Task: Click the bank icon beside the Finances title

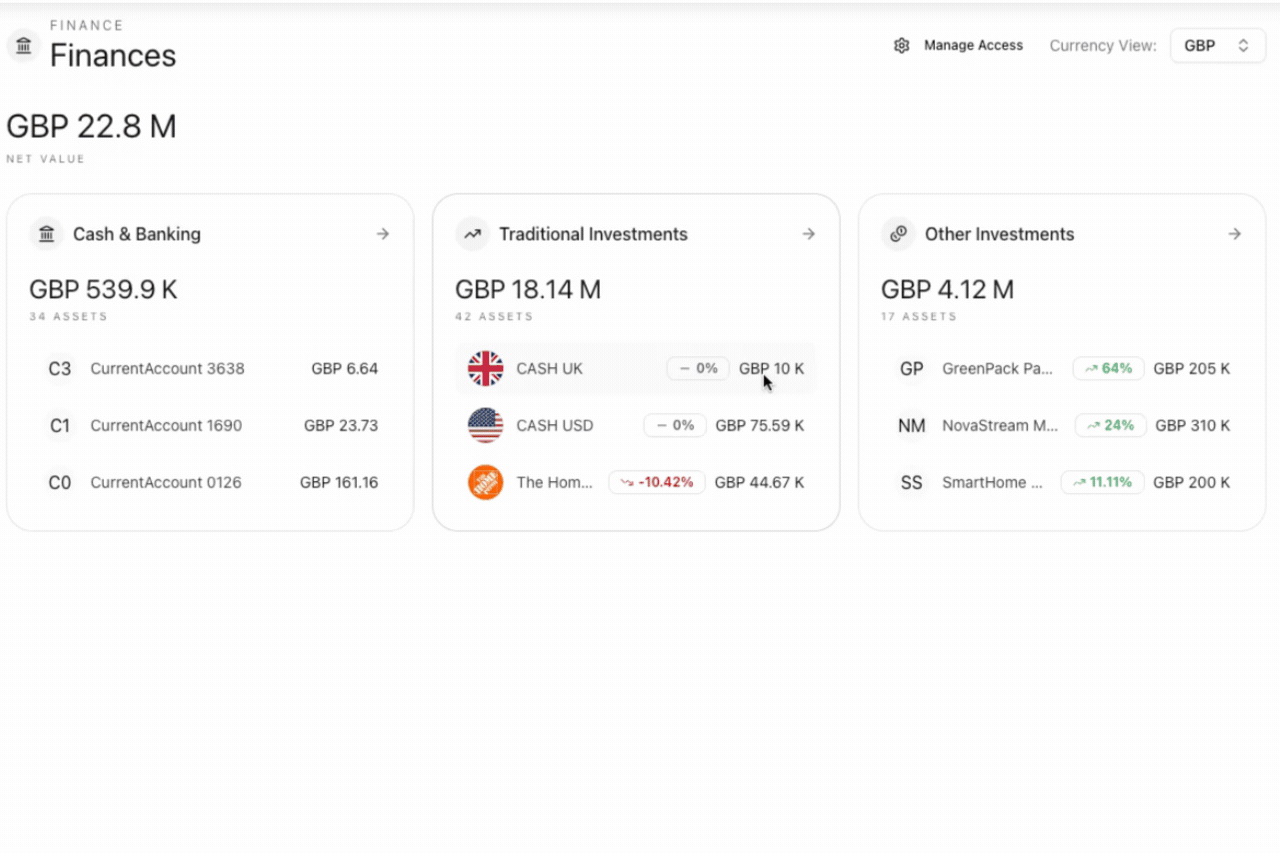Action: pos(24,46)
